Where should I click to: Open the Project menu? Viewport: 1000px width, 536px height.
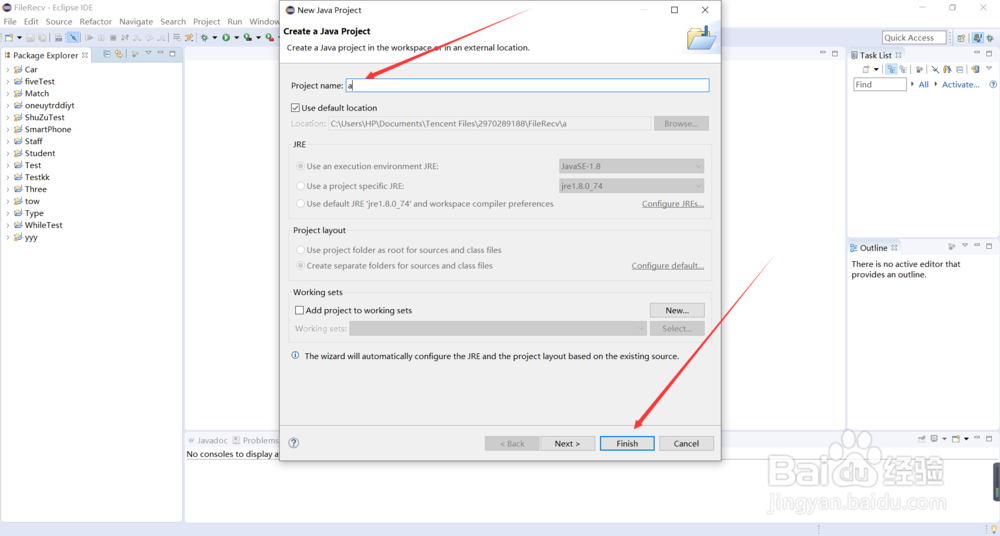(x=207, y=22)
